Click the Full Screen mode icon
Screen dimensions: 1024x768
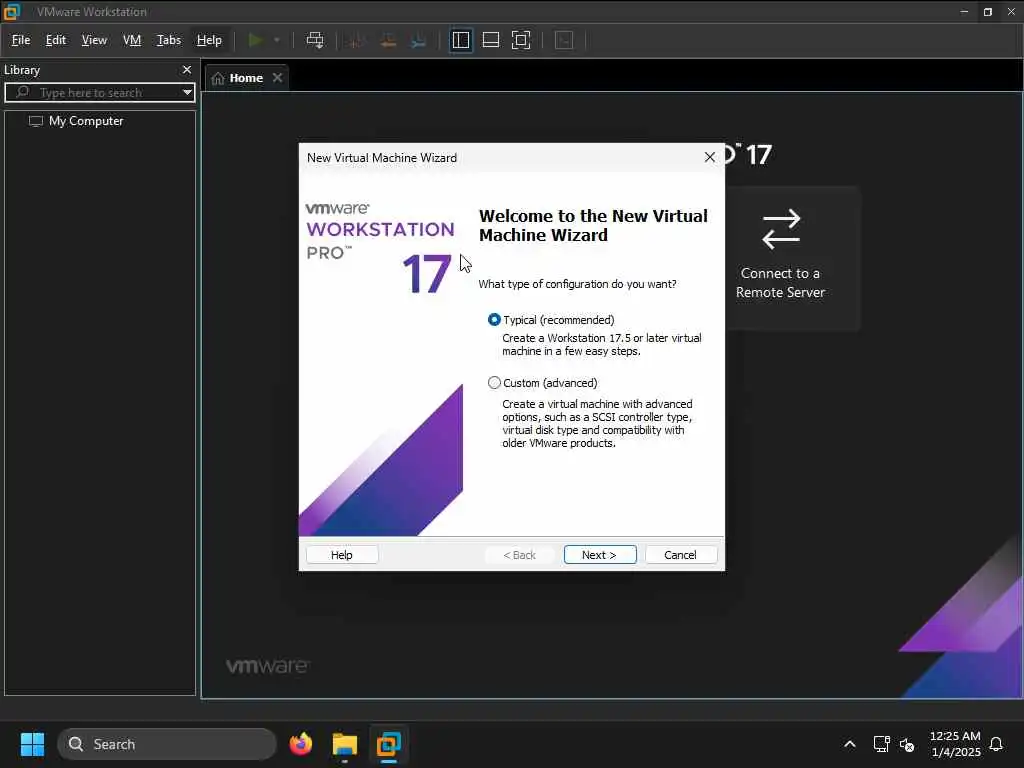point(521,40)
